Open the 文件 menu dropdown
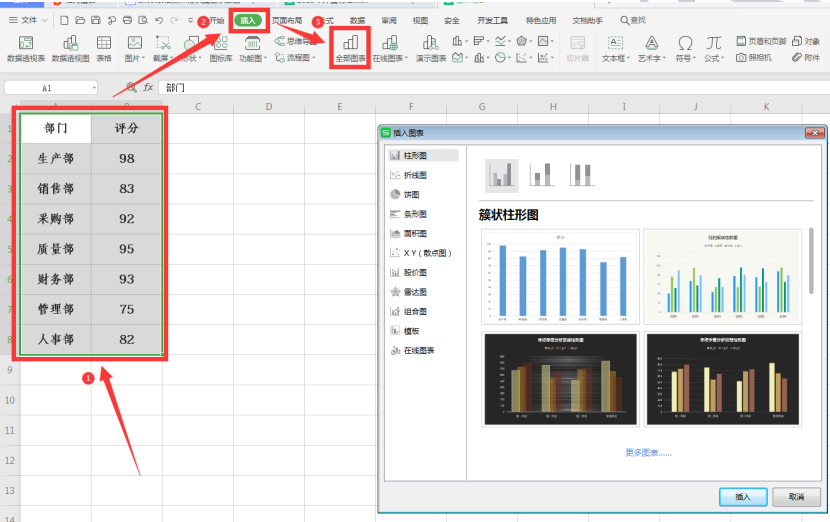830x522 pixels. (x=29, y=21)
